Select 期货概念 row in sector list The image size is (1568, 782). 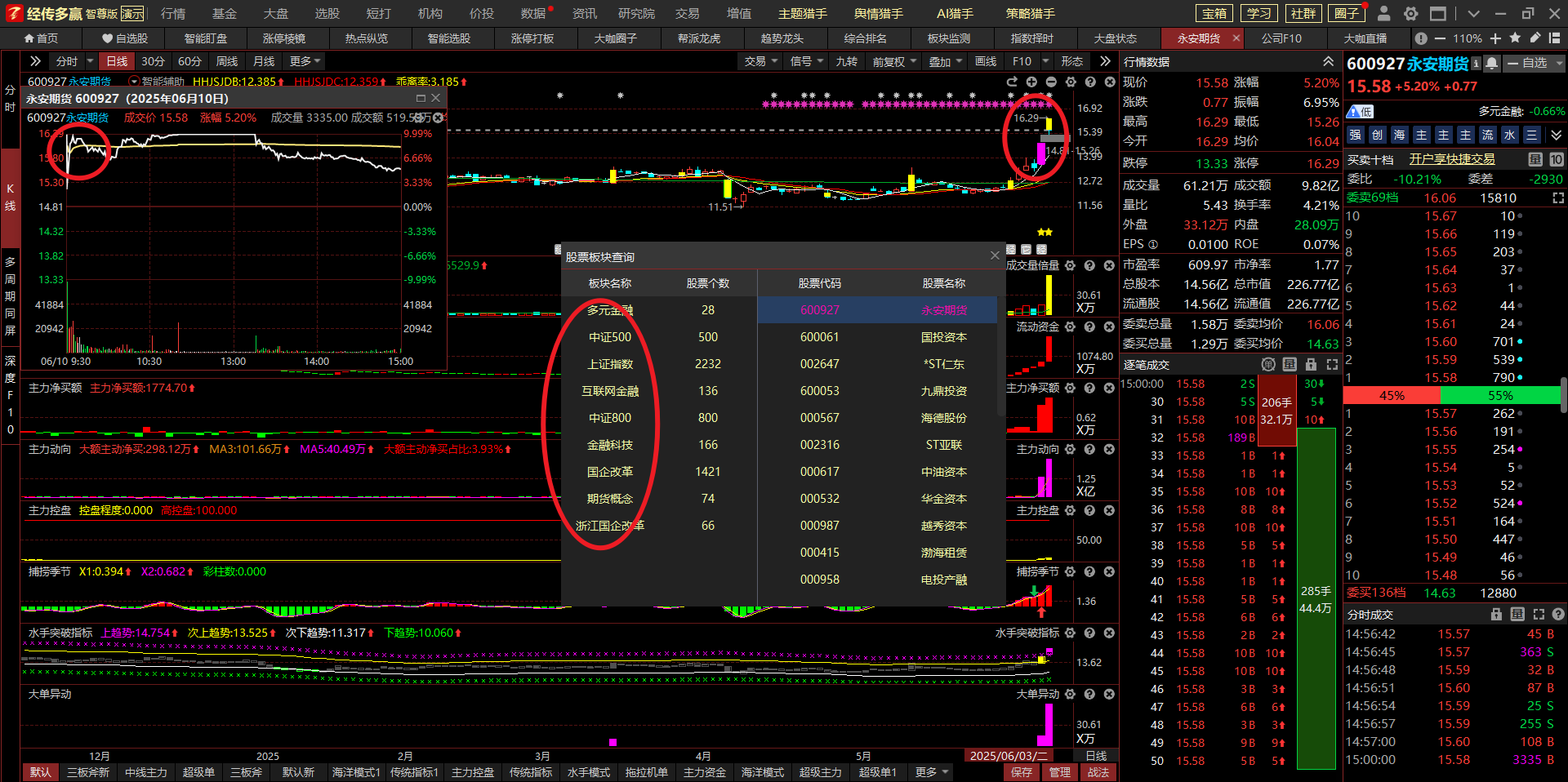point(658,499)
